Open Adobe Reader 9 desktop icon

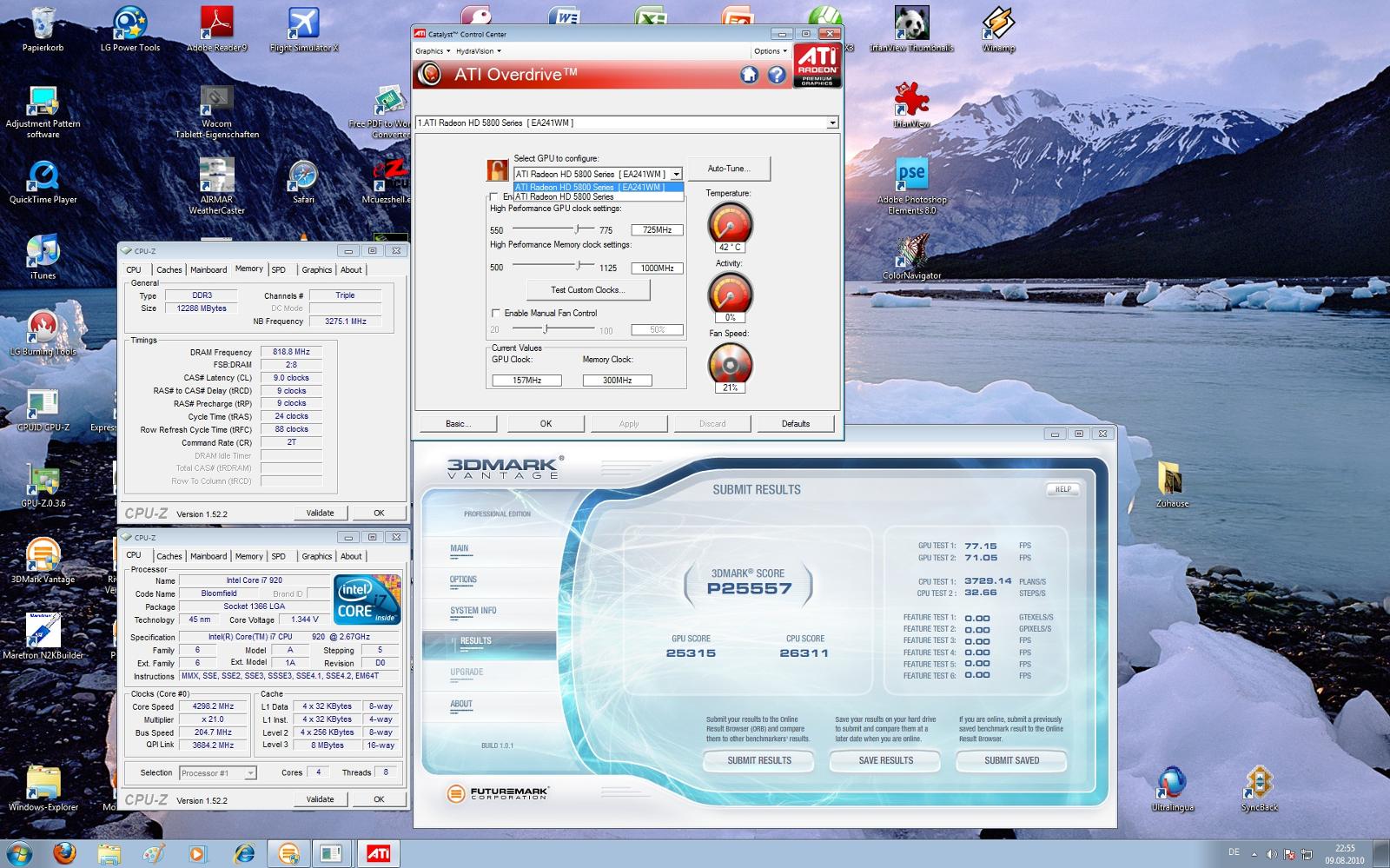point(217,30)
